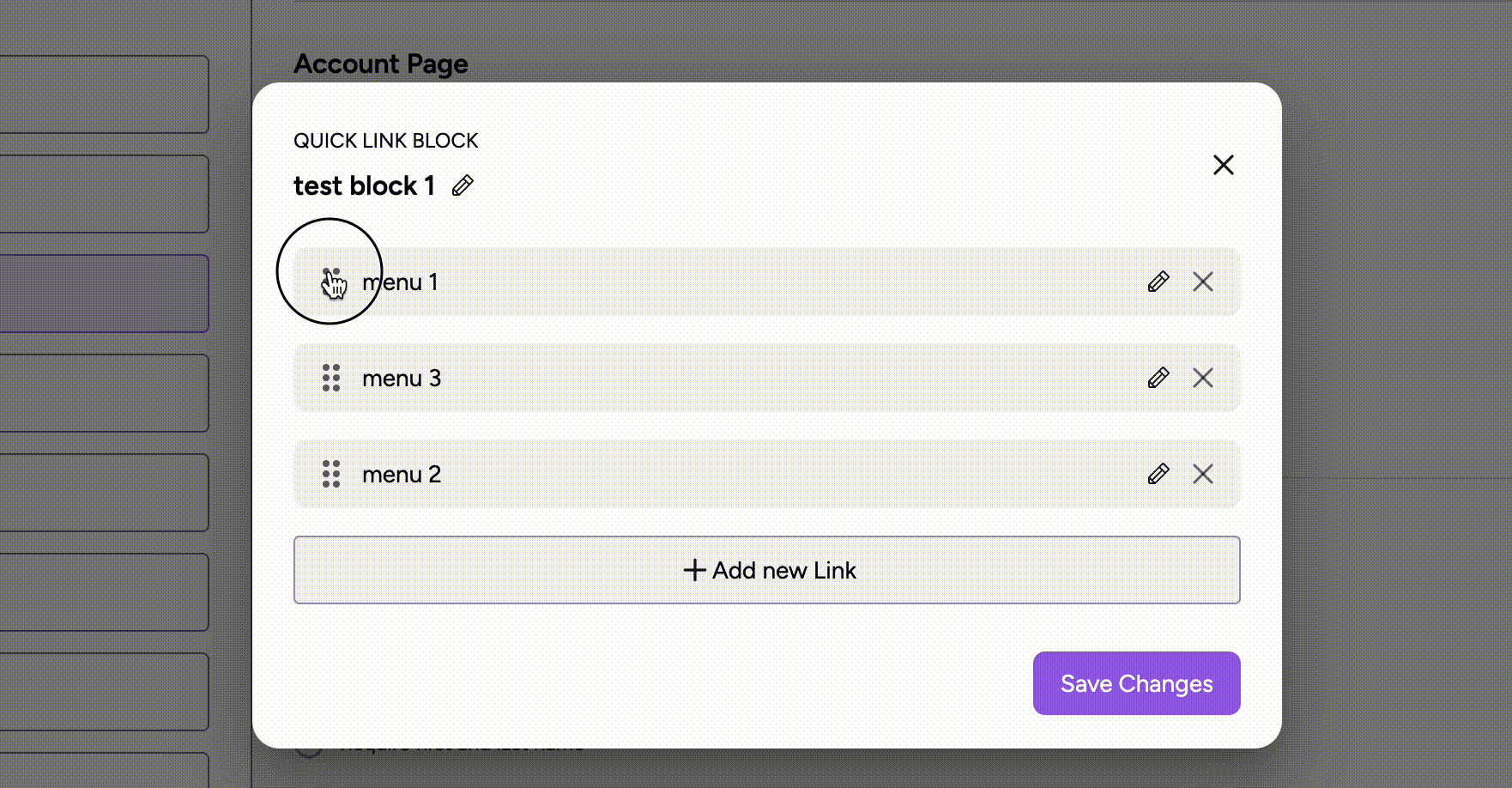
Task: Remove the menu 1 link
Action: click(x=1202, y=282)
